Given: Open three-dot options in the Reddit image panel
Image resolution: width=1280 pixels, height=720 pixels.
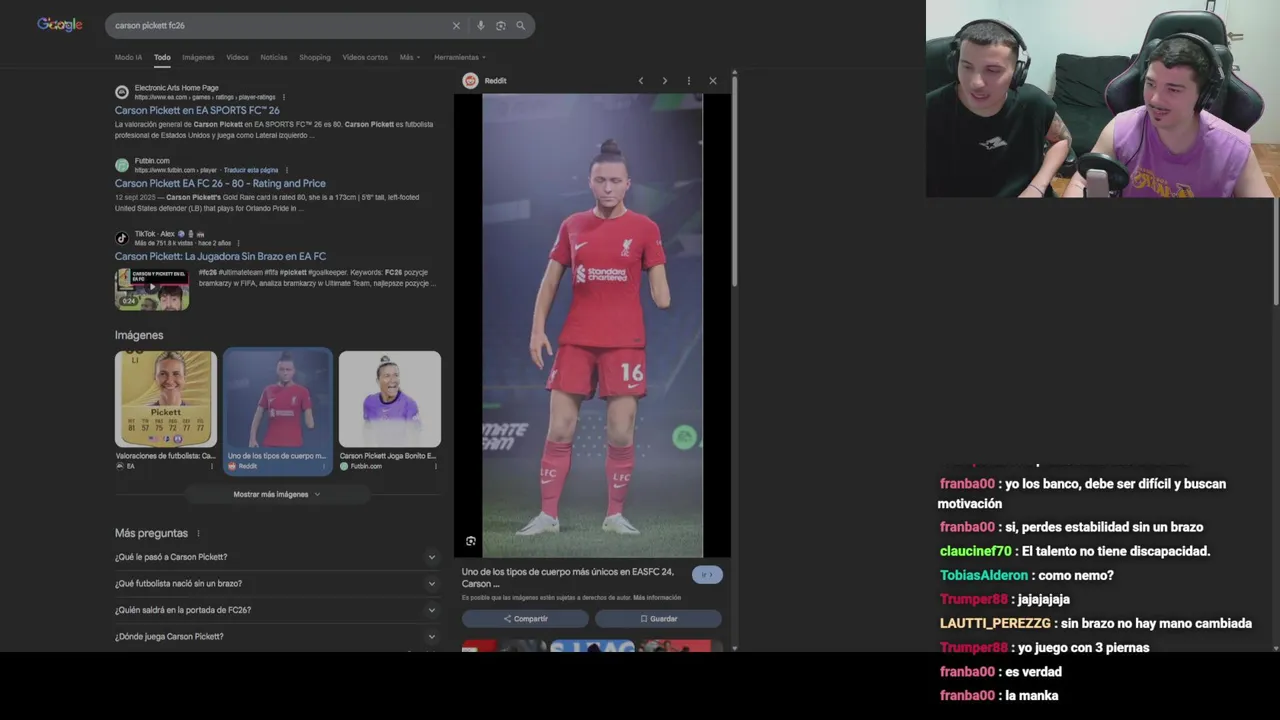Looking at the screenshot, I should click(688, 81).
